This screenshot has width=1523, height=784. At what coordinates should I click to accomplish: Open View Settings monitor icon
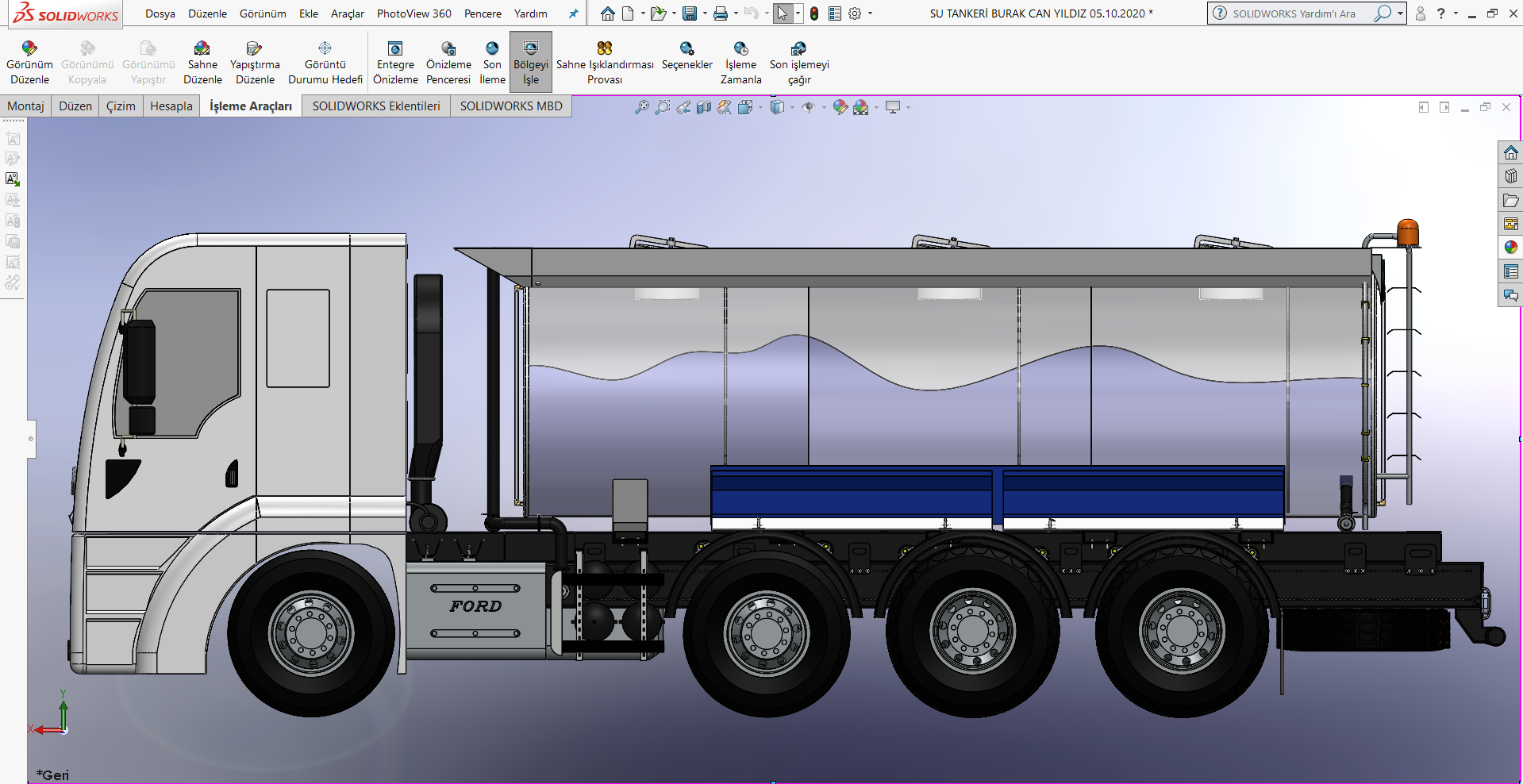point(893,107)
